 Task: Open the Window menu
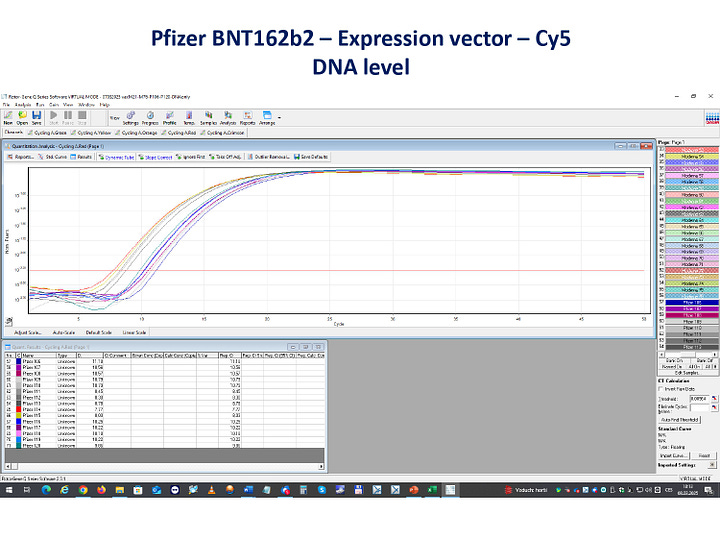click(86, 105)
